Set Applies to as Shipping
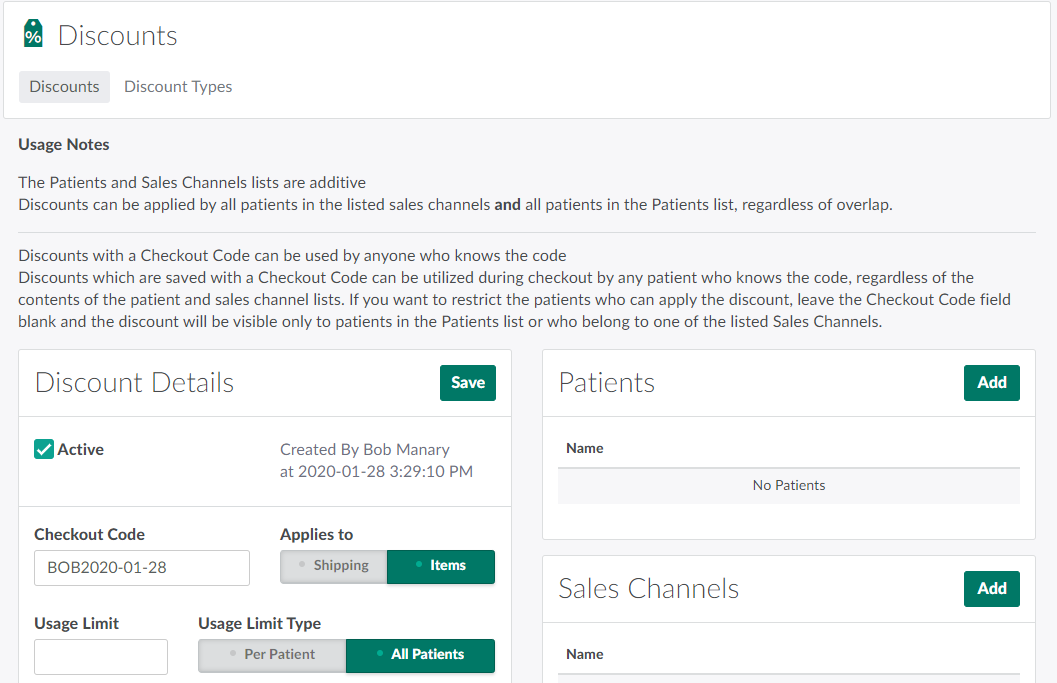Viewport: 1057px width, 683px height. click(334, 566)
